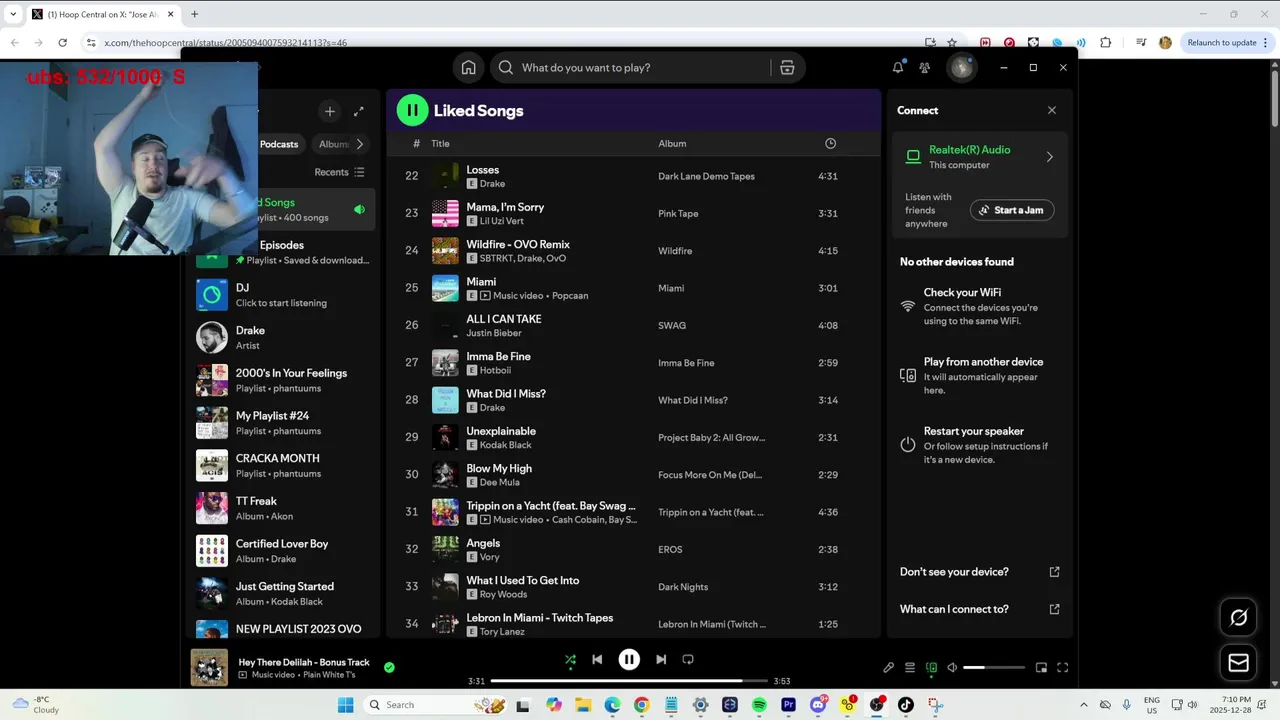Open Chrome media controls icon
The image size is (1280, 720).
(1141, 42)
